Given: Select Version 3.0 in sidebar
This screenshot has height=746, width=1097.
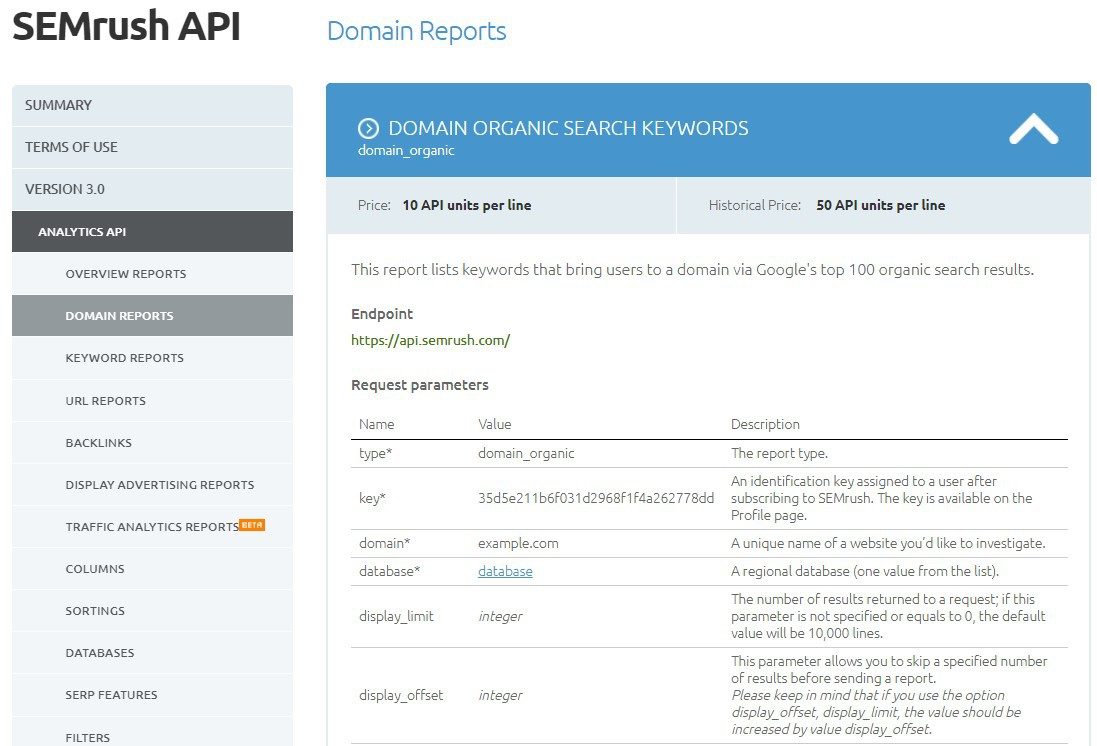Looking at the screenshot, I should coord(153,189).
